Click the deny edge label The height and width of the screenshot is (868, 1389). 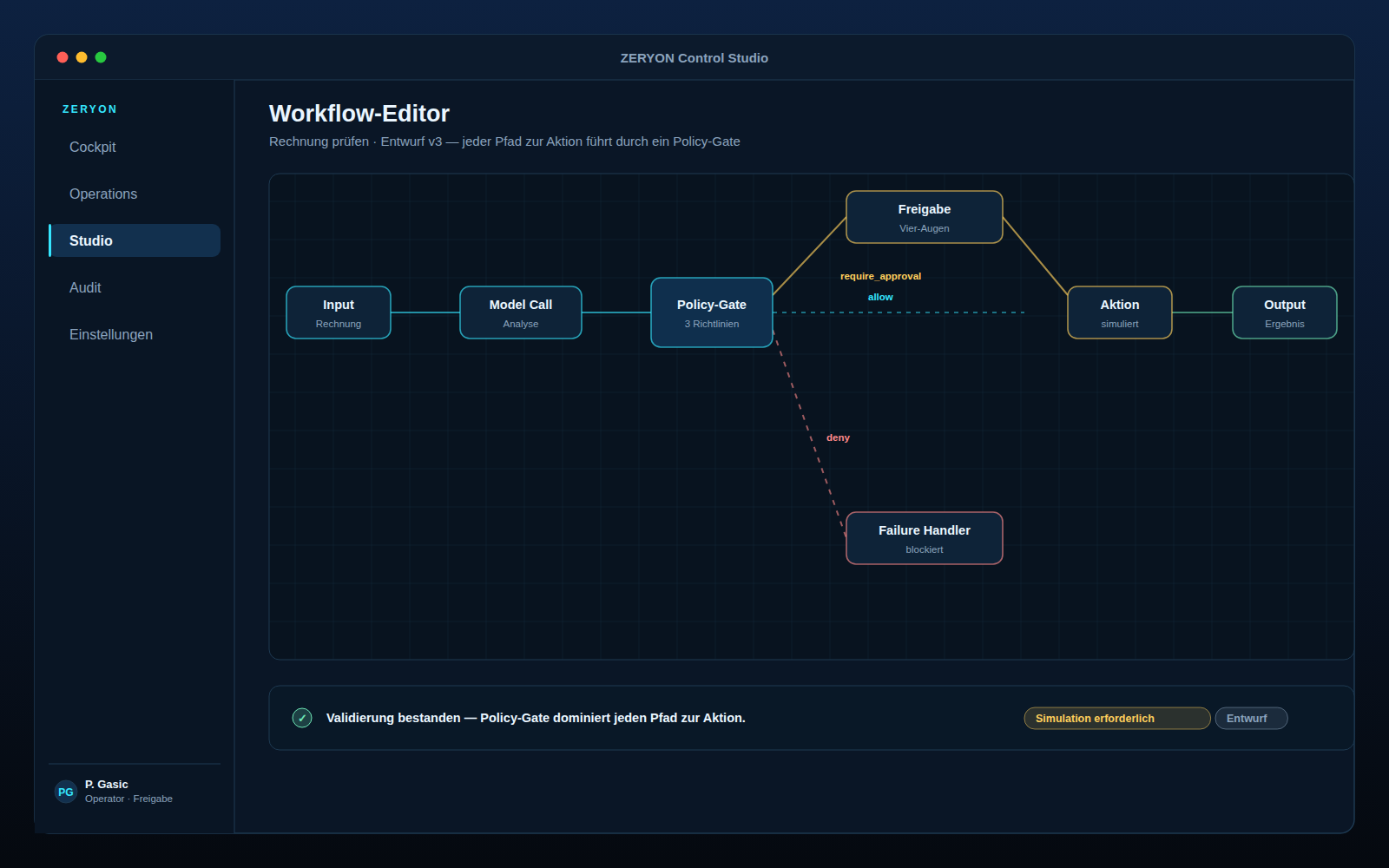tap(838, 437)
